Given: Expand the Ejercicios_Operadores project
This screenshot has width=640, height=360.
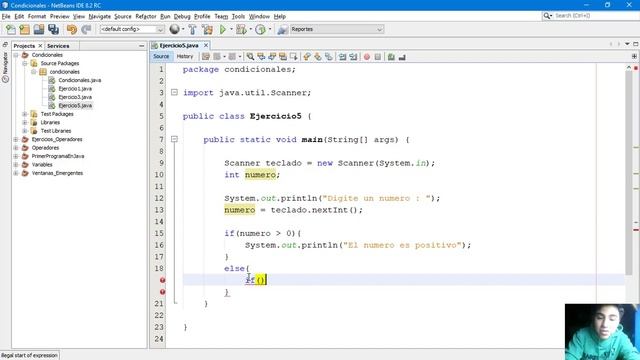Looking at the screenshot, I should point(16,139).
